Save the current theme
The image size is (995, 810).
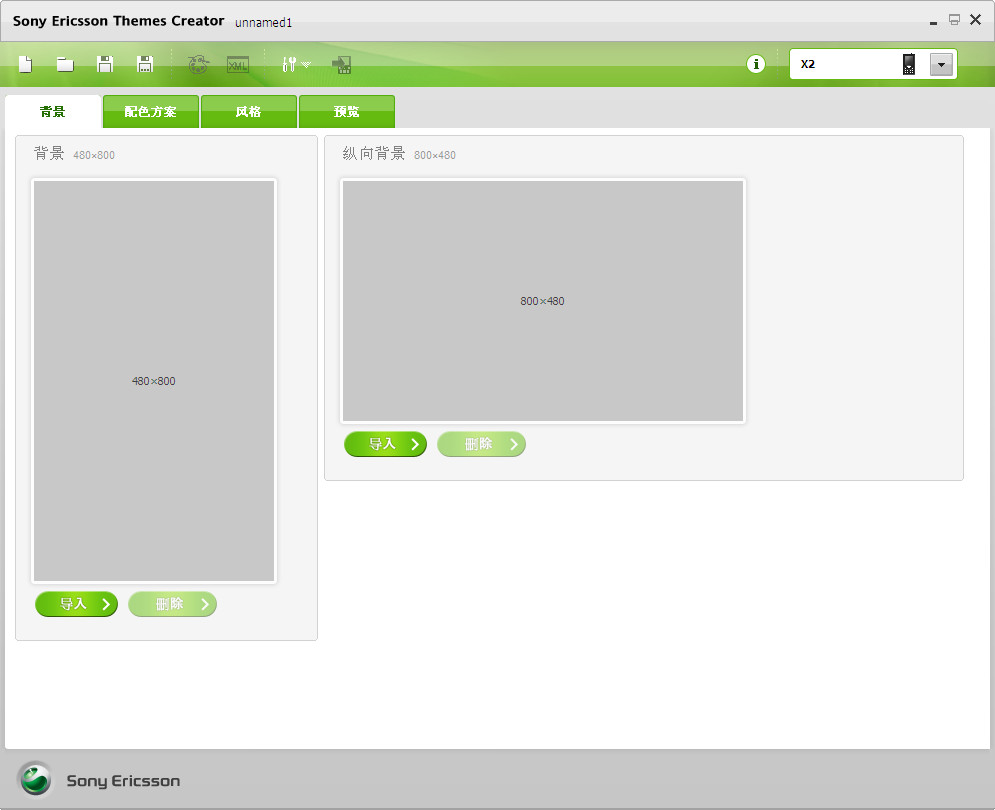pos(104,64)
